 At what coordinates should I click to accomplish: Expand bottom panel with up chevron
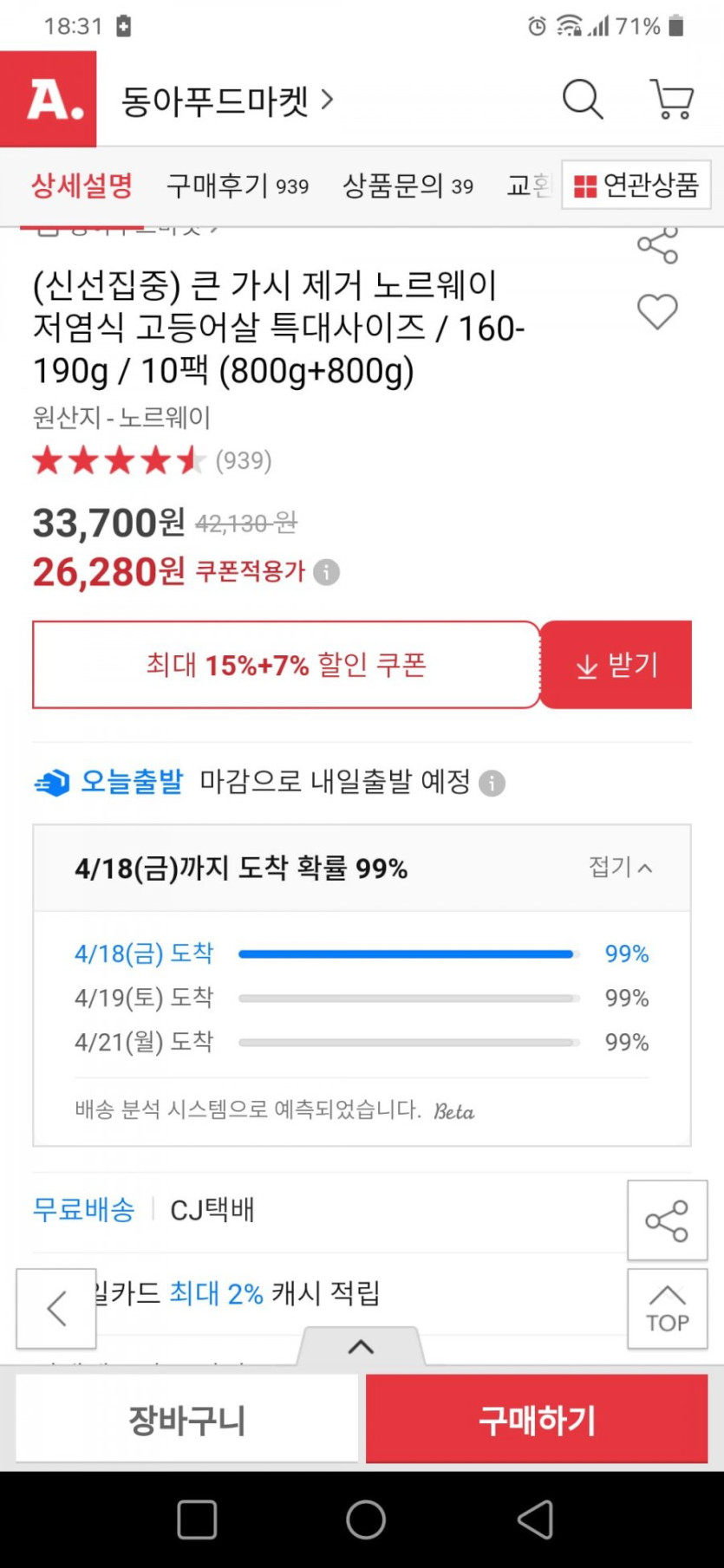pos(361,1347)
